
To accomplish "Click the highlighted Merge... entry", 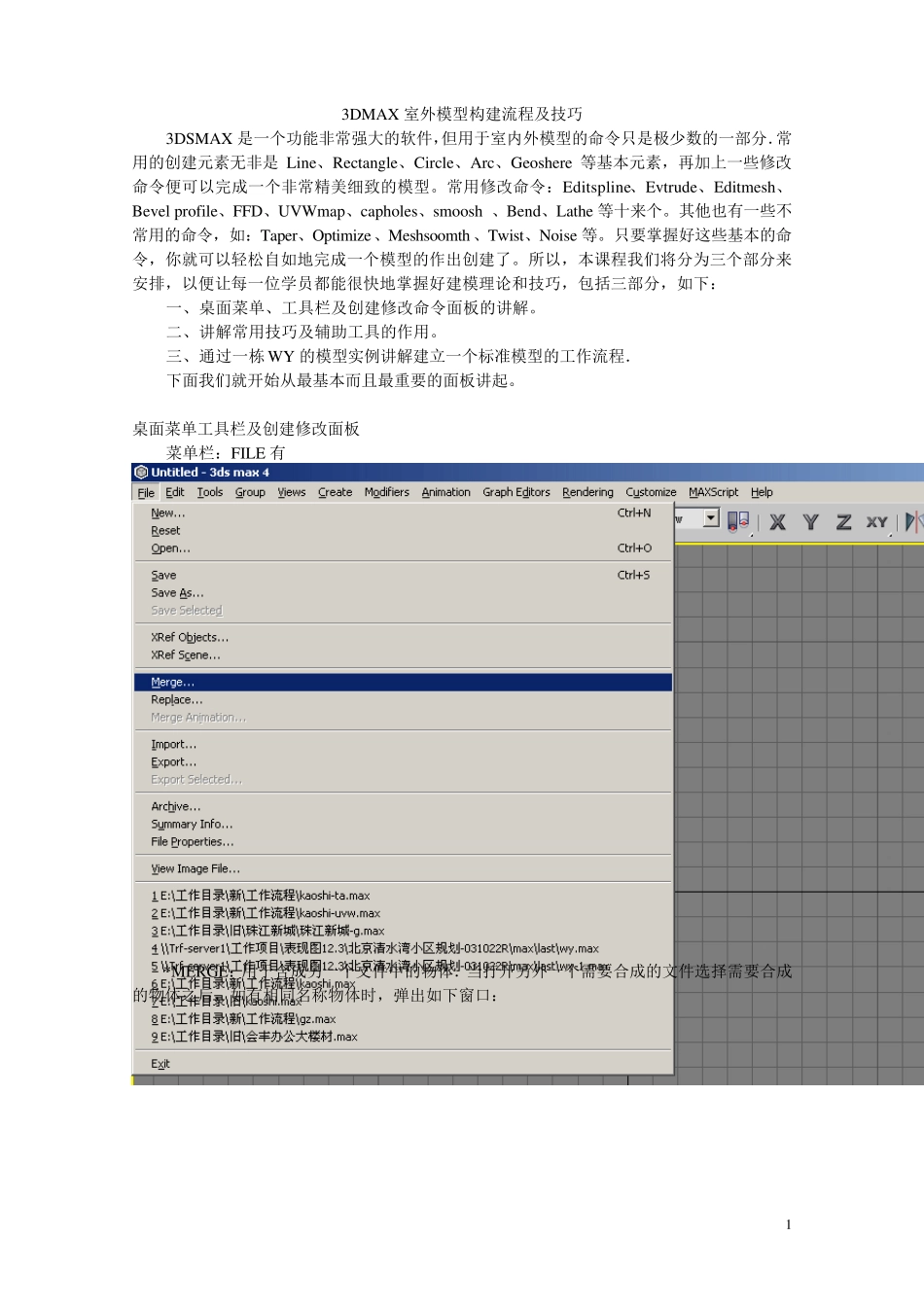I will (x=403, y=683).
